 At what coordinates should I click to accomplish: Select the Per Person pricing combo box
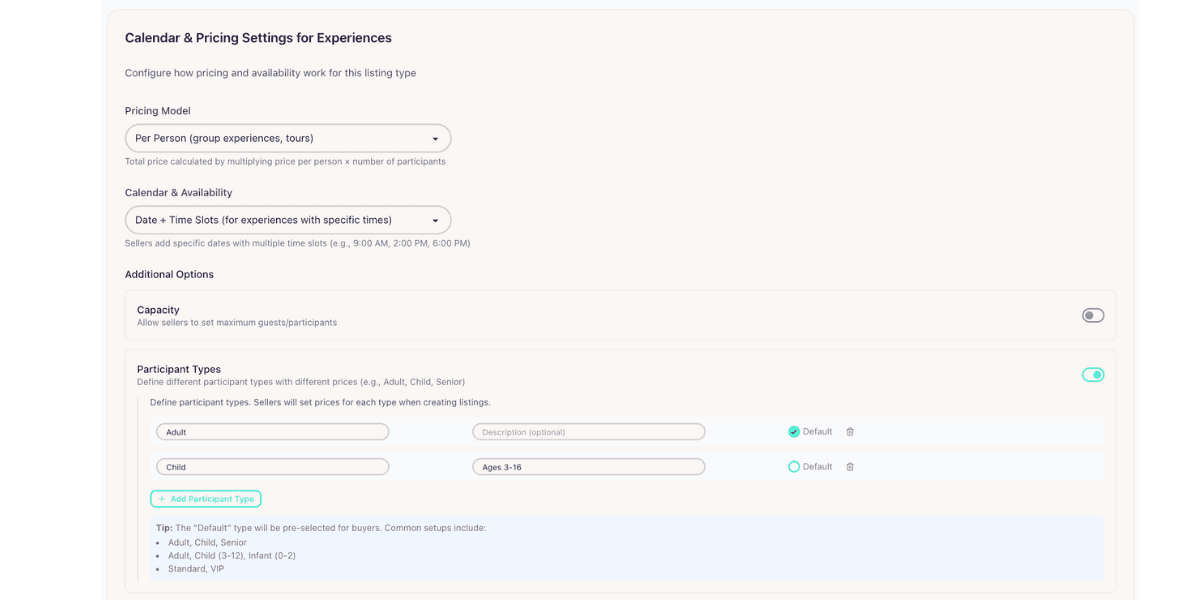click(287, 137)
